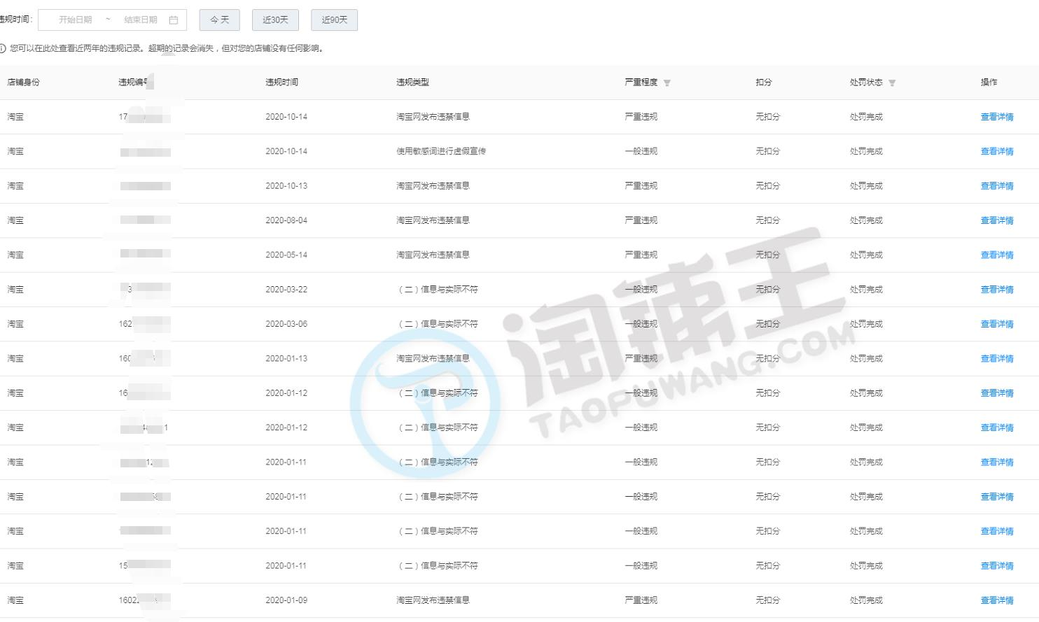Click the 违规类型 column header
This screenshot has height=622, width=1039.
(x=412, y=82)
